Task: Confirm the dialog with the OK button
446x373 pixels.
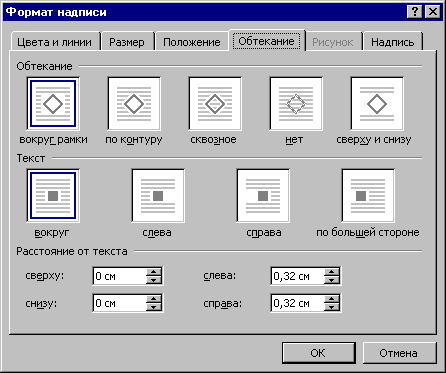Action: [319, 353]
